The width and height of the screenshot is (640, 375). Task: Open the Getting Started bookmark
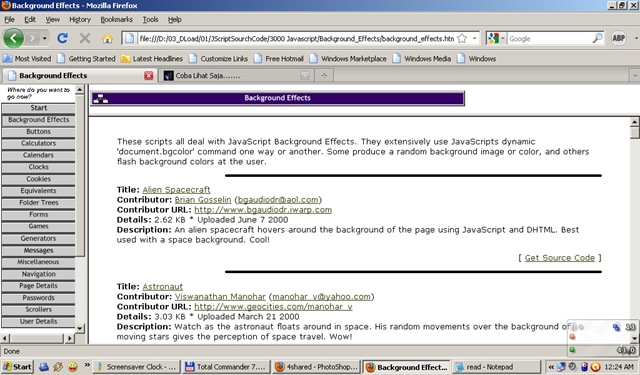[x=86, y=59]
